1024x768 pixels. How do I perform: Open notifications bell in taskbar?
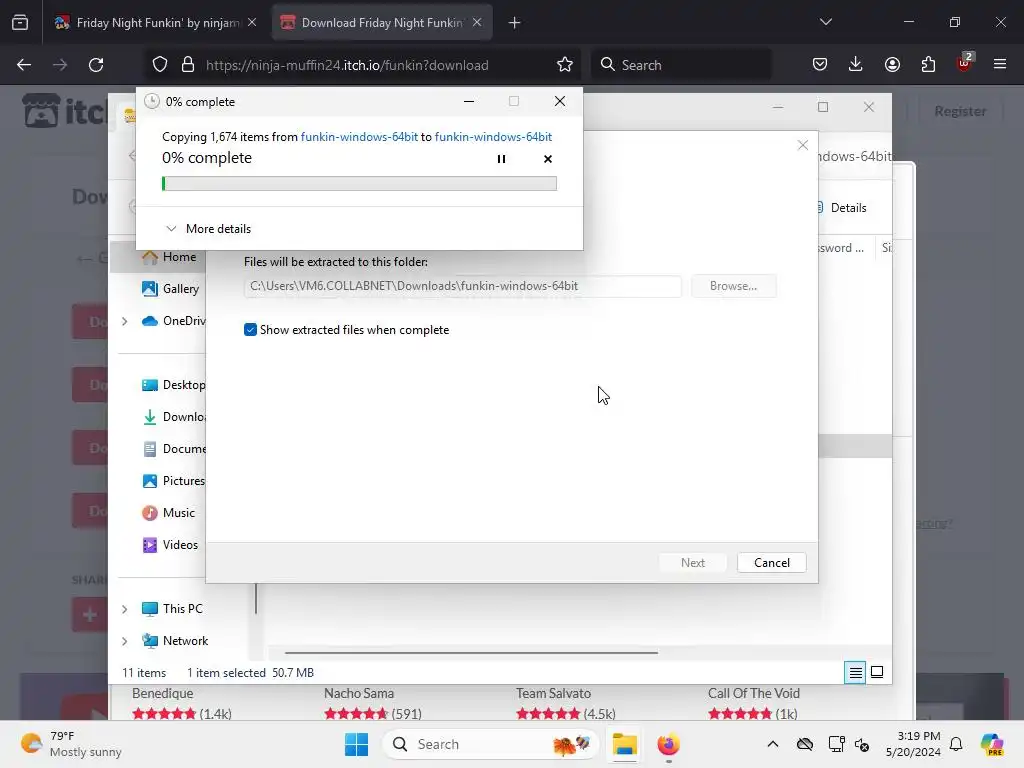(x=956, y=744)
